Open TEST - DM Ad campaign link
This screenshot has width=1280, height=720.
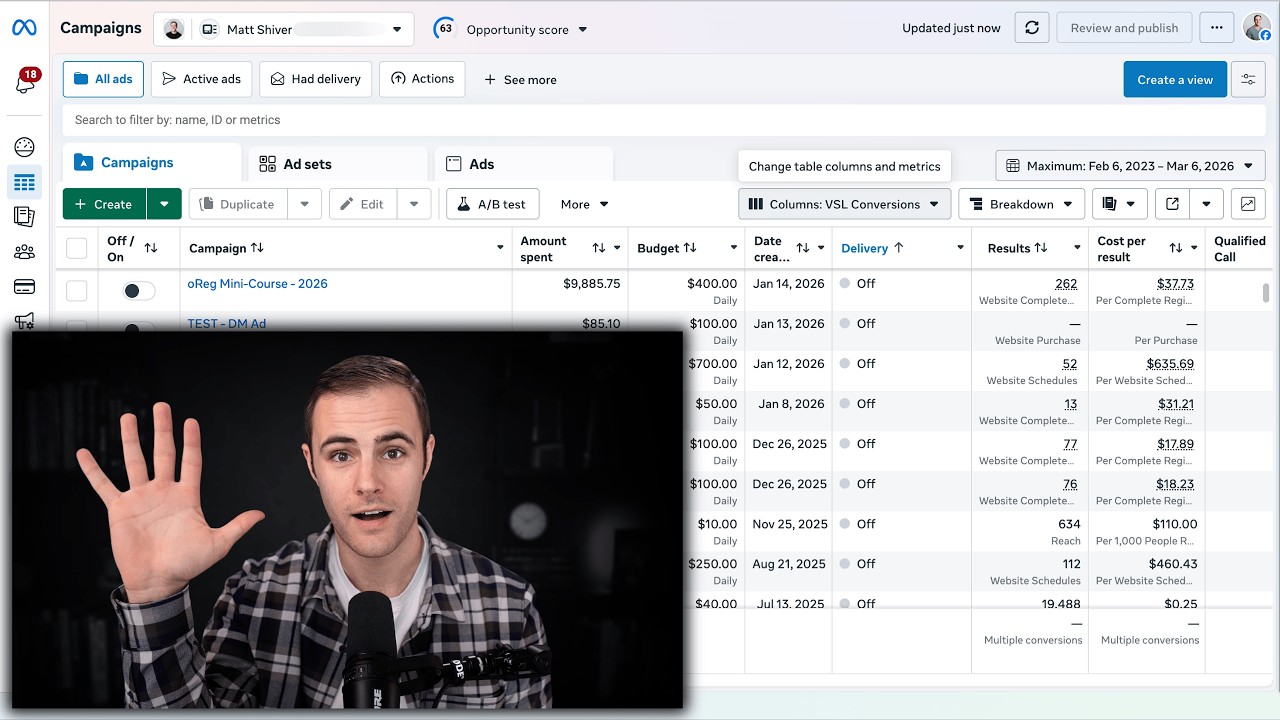[226, 323]
